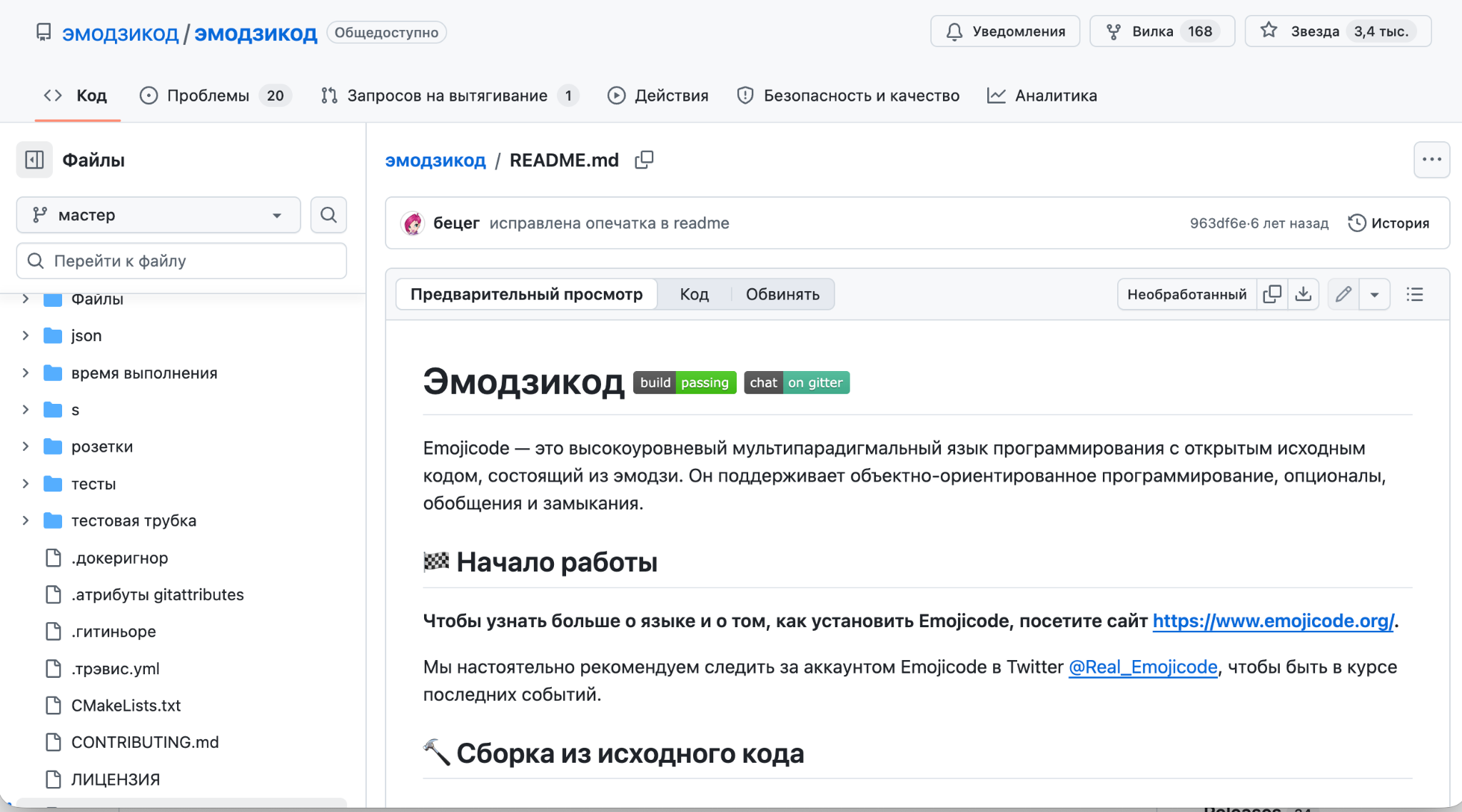Copy raw file contents icon
The image size is (1462, 812).
(1271, 293)
